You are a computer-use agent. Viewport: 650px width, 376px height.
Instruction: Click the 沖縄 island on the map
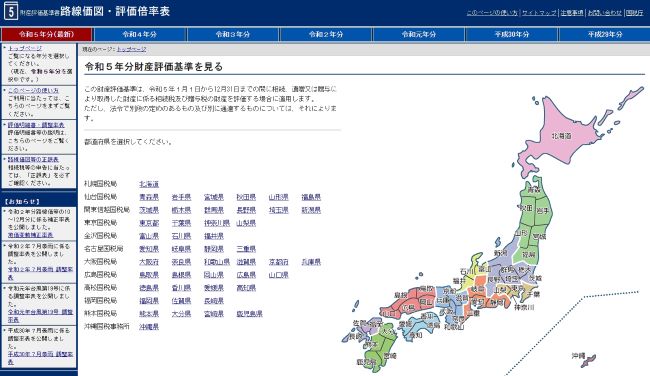[589, 361]
